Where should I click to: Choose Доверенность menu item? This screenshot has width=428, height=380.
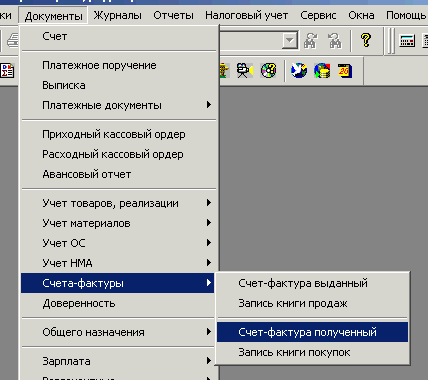point(118,303)
